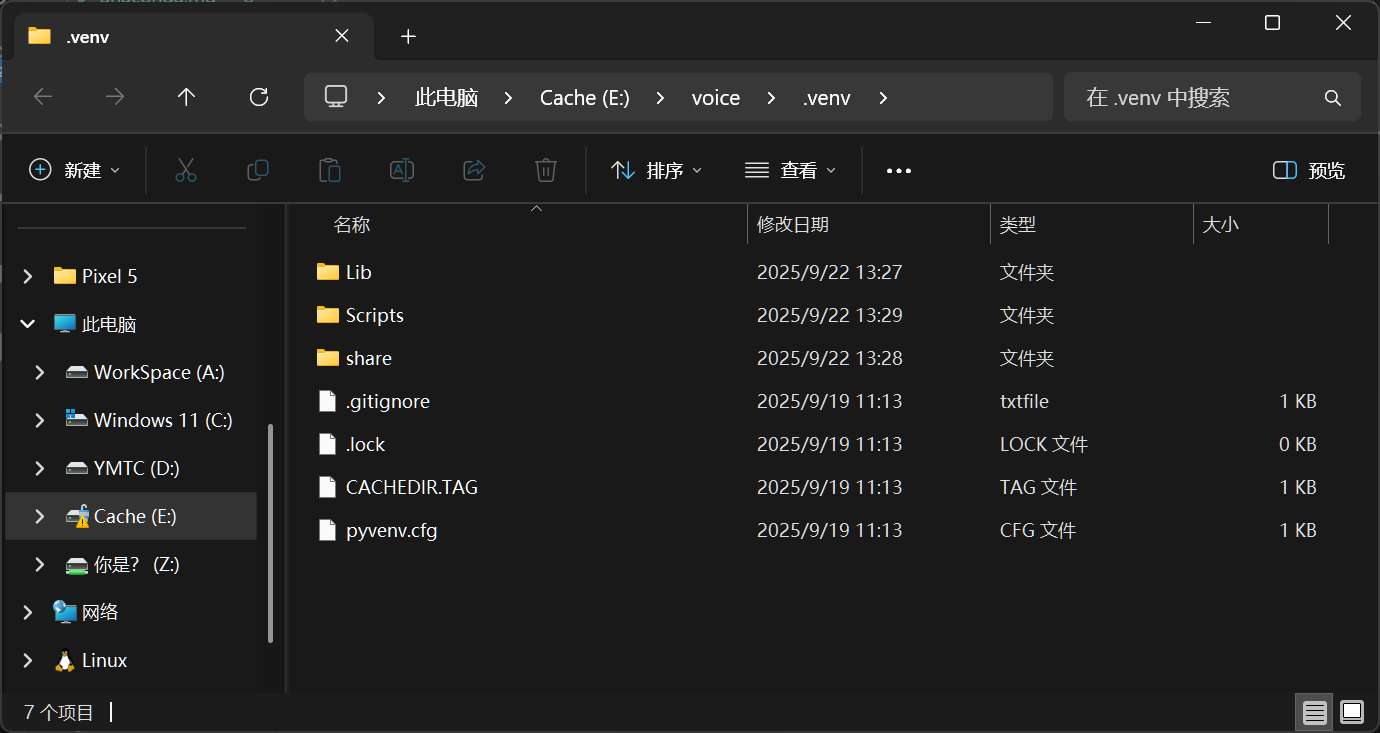Navigate to voice in breadcrumb path
The height and width of the screenshot is (733, 1380).
click(x=716, y=97)
